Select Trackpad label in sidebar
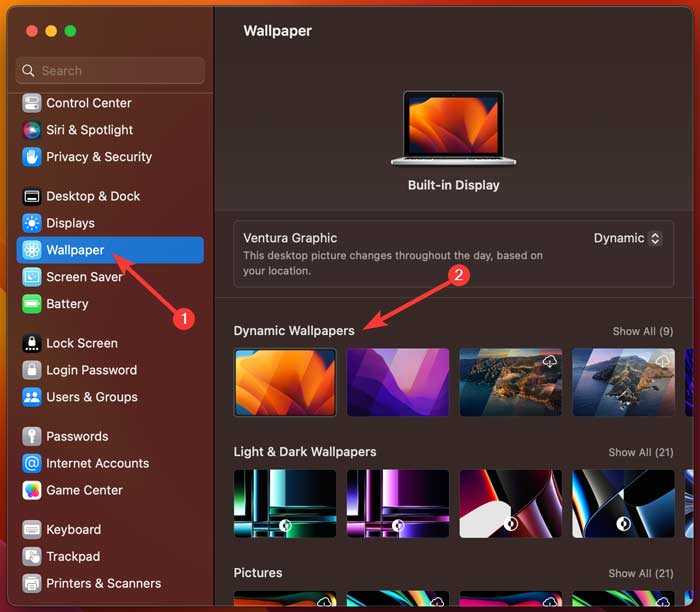Screen dimensions: 700x612 [73, 556]
